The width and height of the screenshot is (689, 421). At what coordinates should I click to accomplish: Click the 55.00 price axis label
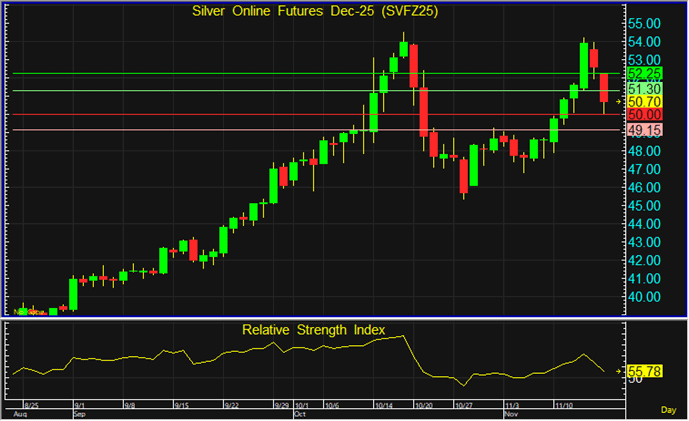pyautogui.click(x=645, y=22)
